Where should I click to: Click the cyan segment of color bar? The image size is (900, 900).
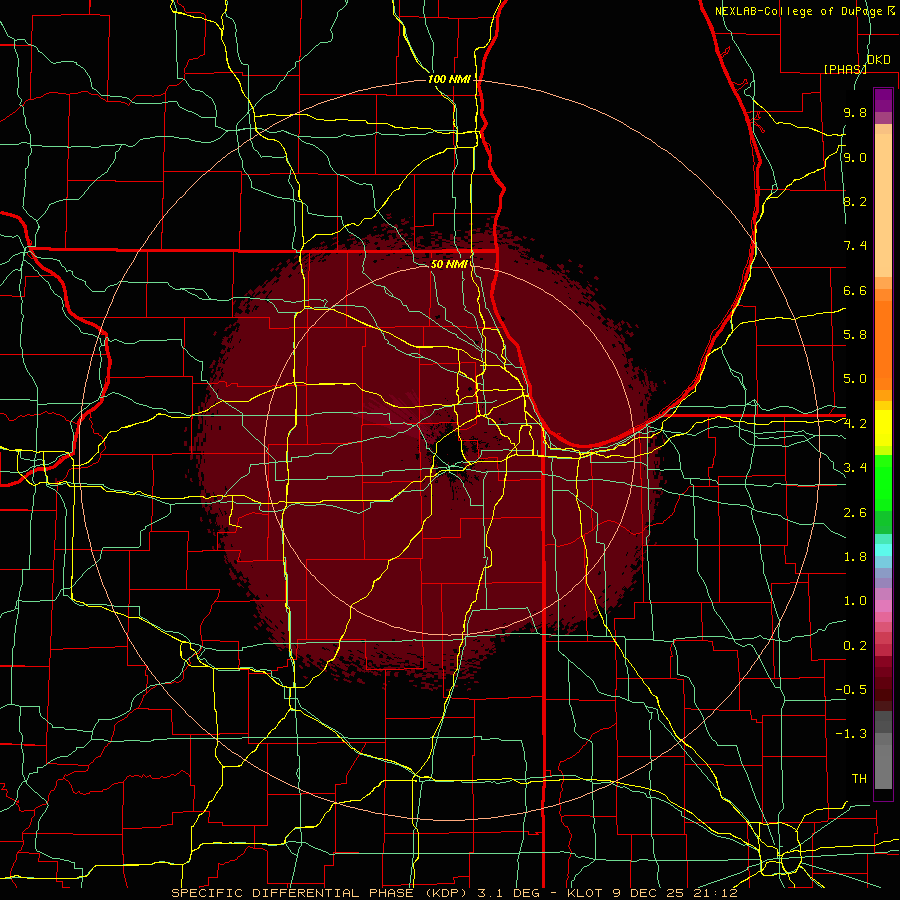[x=883, y=549]
